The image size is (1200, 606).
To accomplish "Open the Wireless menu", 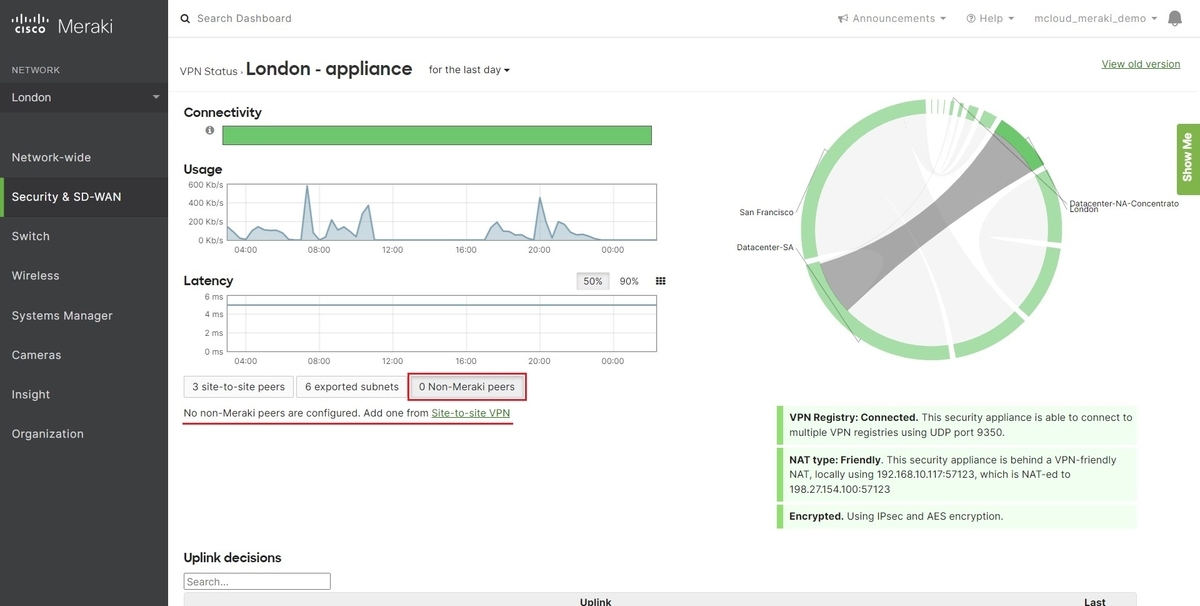I will tap(84, 275).
